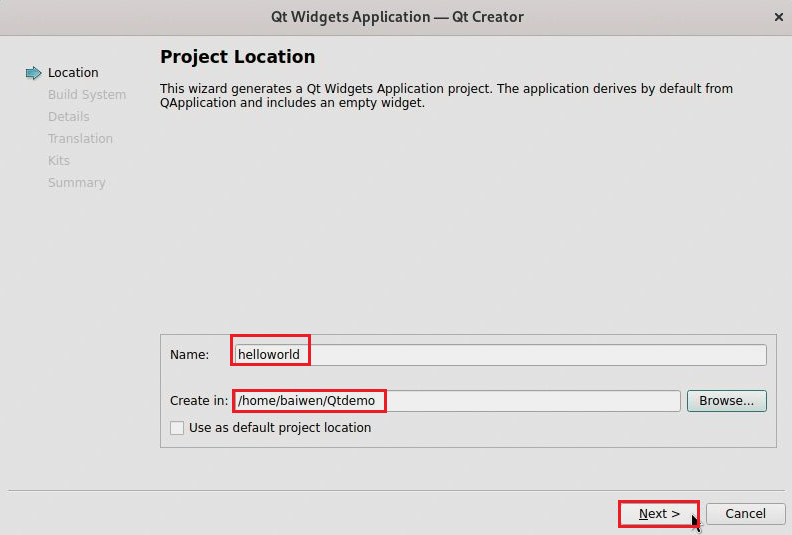Cancel the project wizard
Screen dimensions: 792x535
745,514
